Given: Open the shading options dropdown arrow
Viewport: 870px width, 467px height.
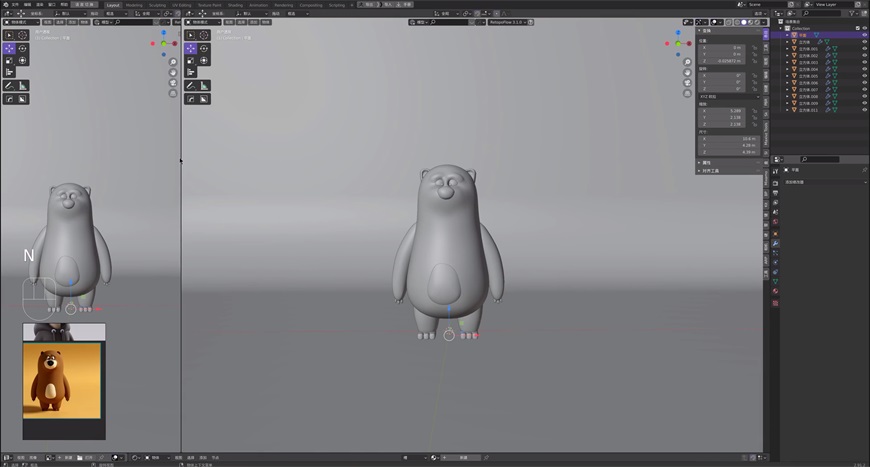Looking at the screenshot, I should click(x=765, y=22).
